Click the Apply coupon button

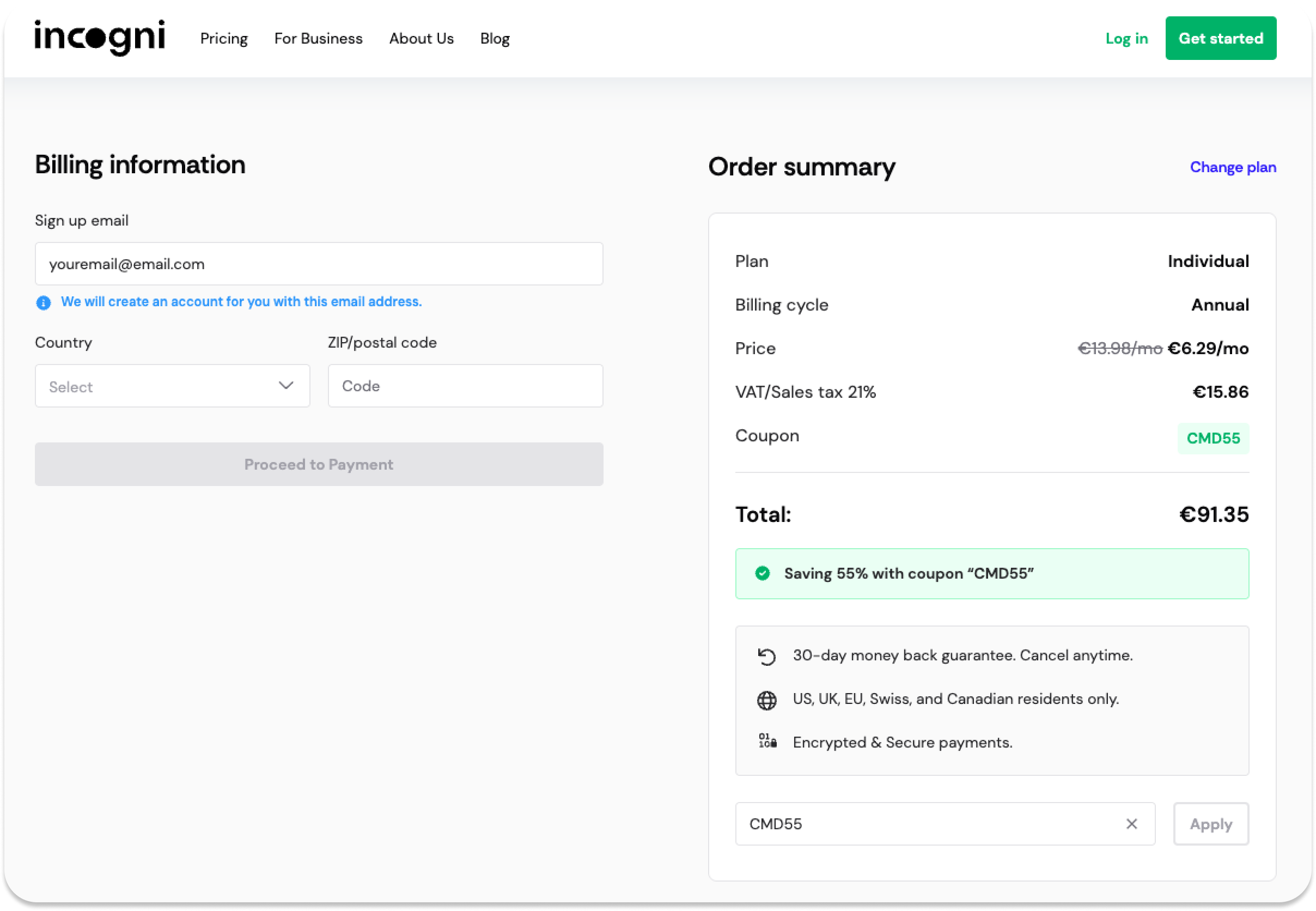click(1210, 824)
